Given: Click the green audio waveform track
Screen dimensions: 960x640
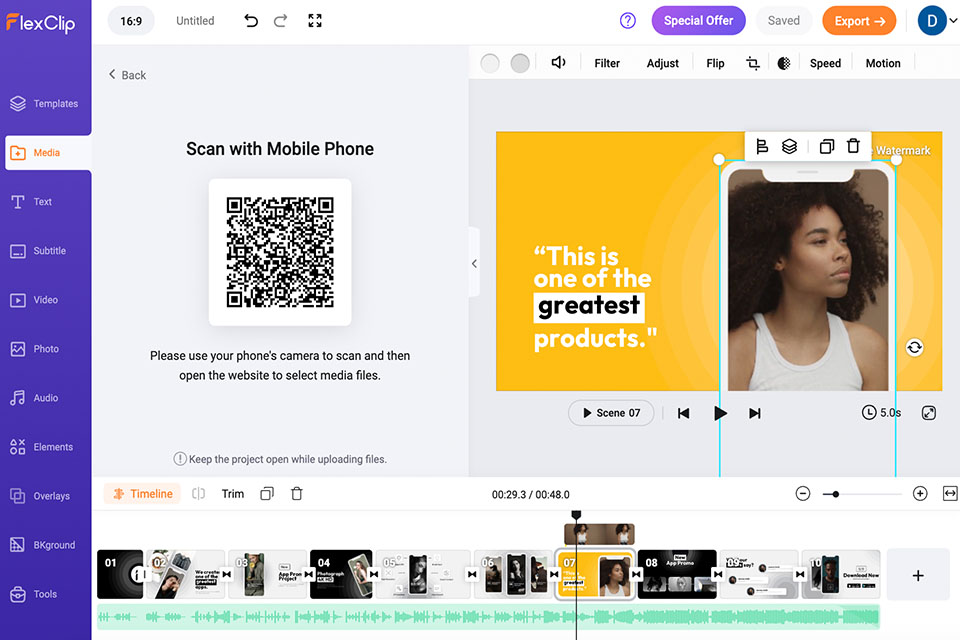Looking at the screenshot, I should 489,617.
